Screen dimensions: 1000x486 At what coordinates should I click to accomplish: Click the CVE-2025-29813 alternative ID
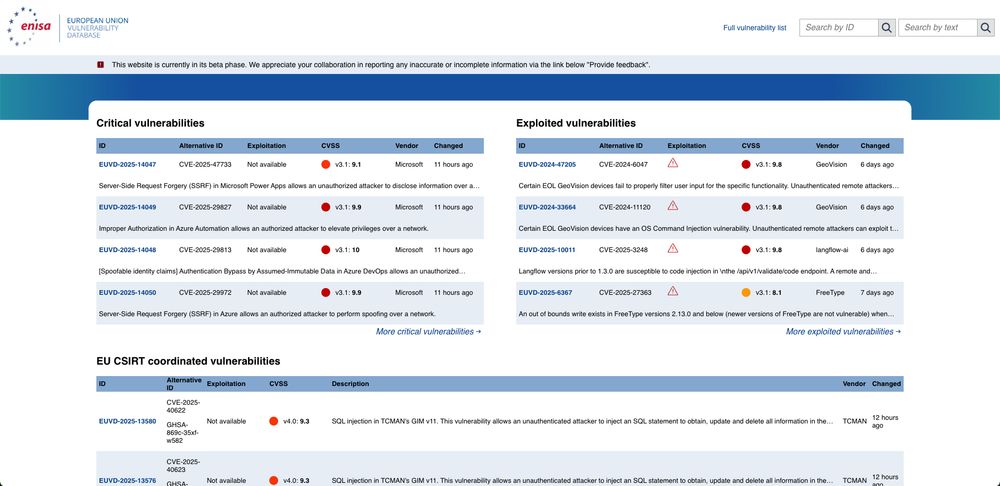coord(205,250)
